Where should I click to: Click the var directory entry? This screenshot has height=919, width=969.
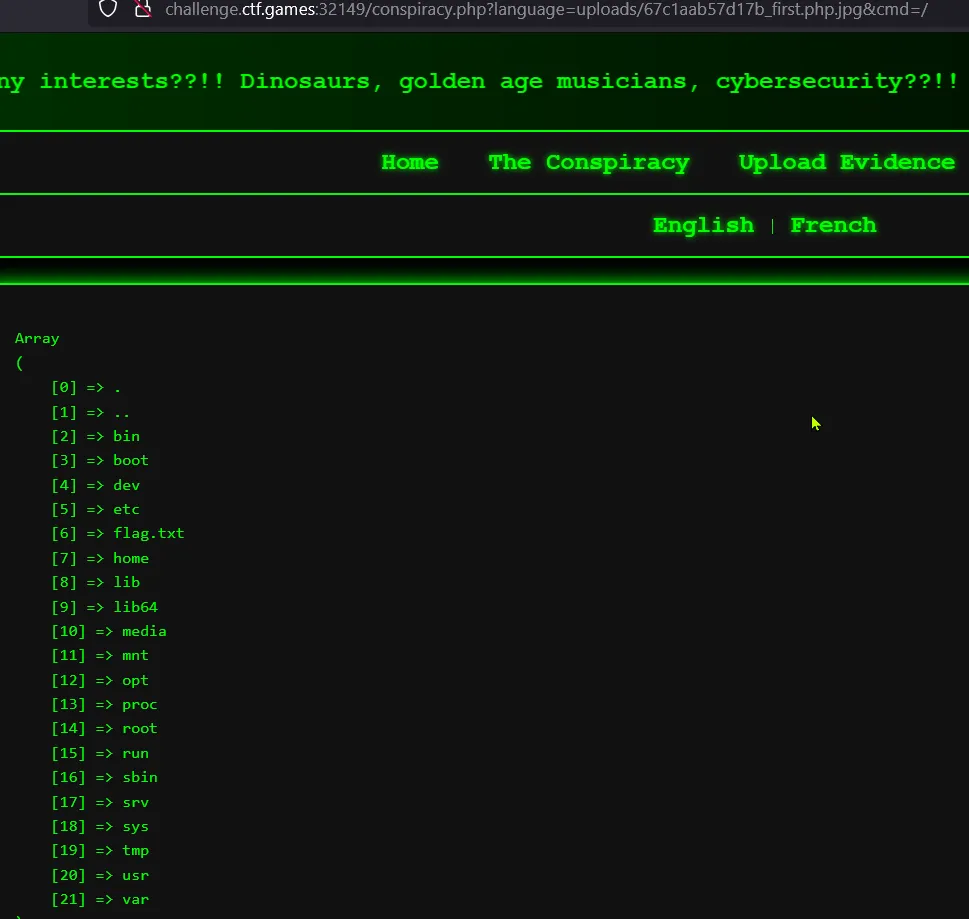[x=135, y=899]
